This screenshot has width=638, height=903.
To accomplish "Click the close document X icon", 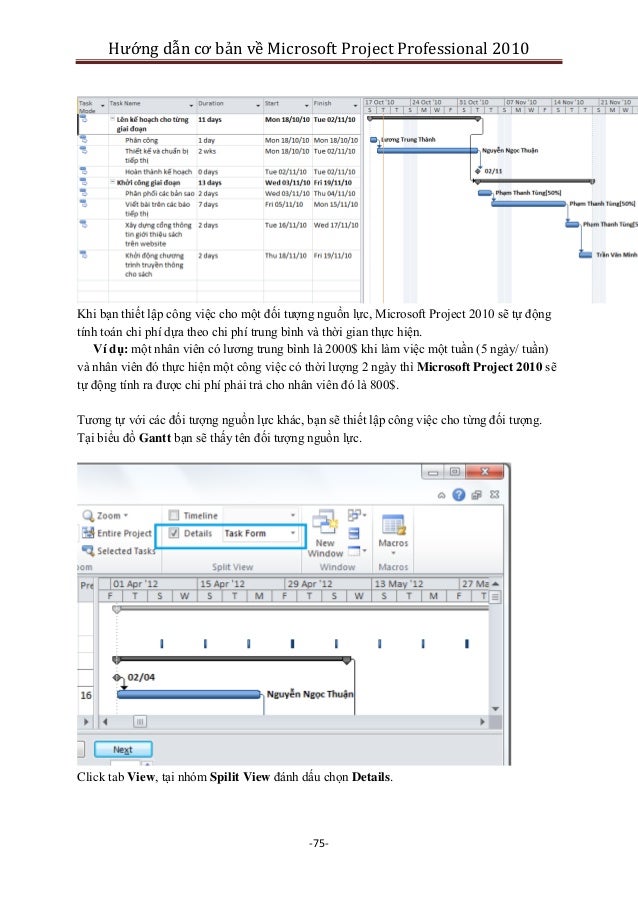I will point(494,495).
